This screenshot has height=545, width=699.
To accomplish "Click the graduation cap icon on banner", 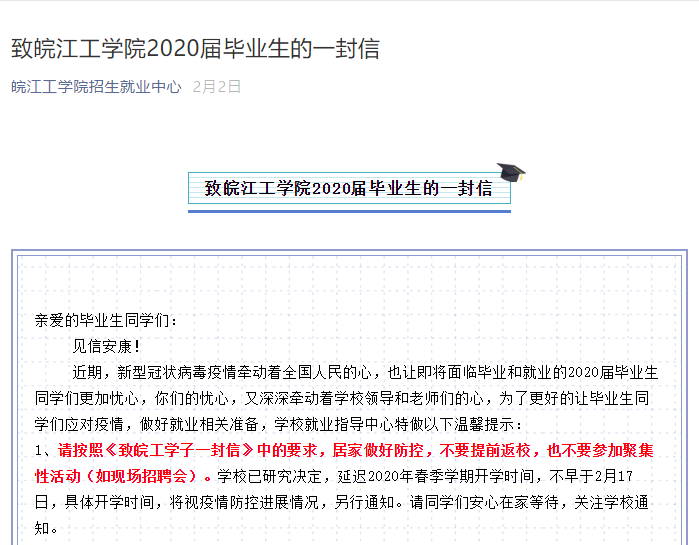I will click(511, 172).
